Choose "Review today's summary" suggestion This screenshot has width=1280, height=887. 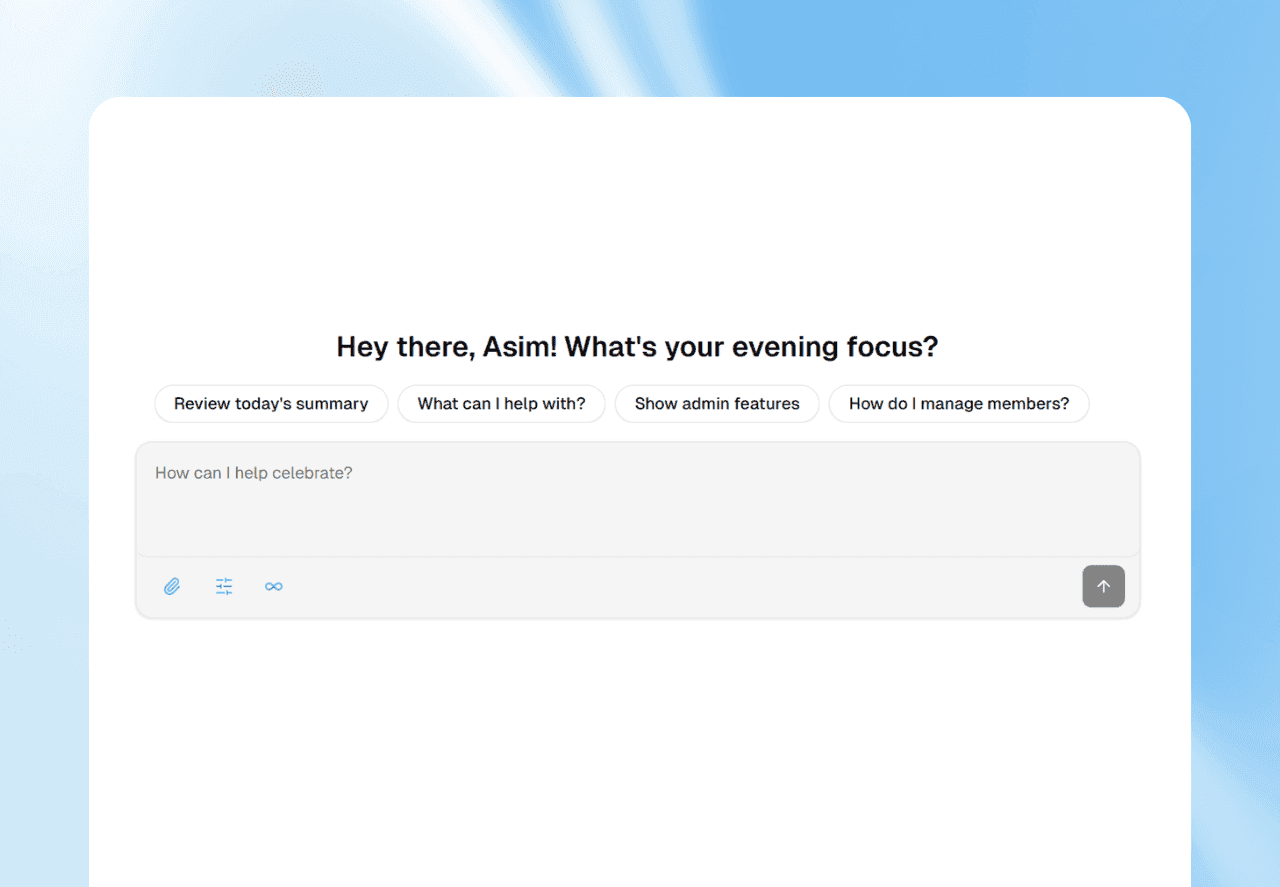(x=271, y=404)
